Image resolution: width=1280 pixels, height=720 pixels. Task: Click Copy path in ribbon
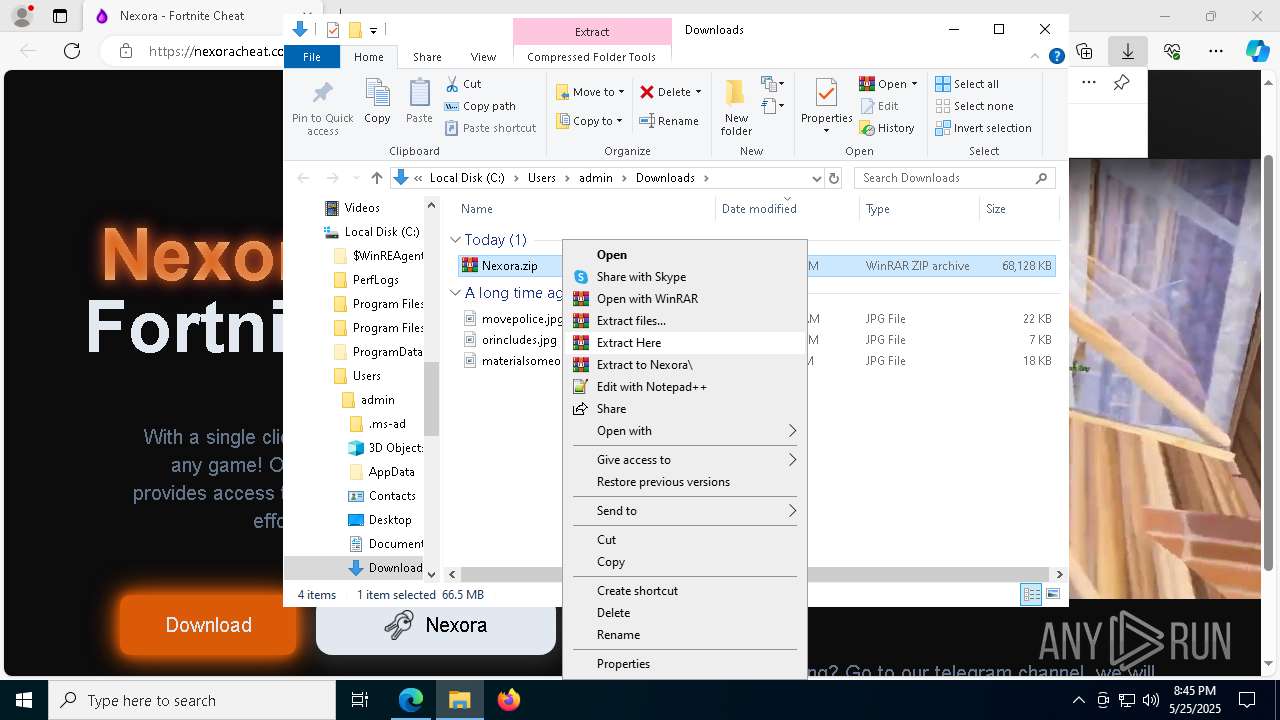pos(480,106)
